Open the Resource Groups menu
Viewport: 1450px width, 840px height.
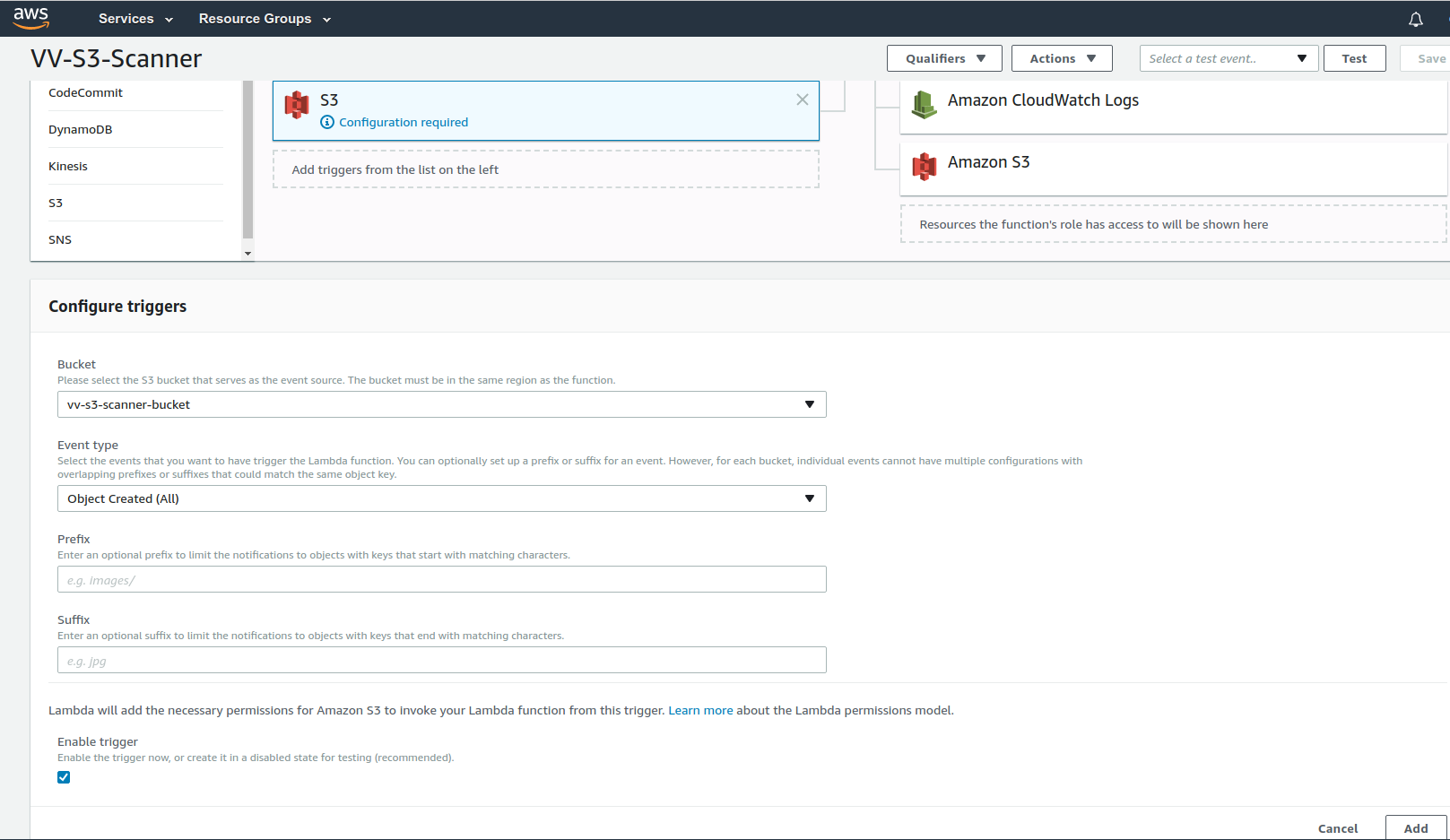(265, 19)
